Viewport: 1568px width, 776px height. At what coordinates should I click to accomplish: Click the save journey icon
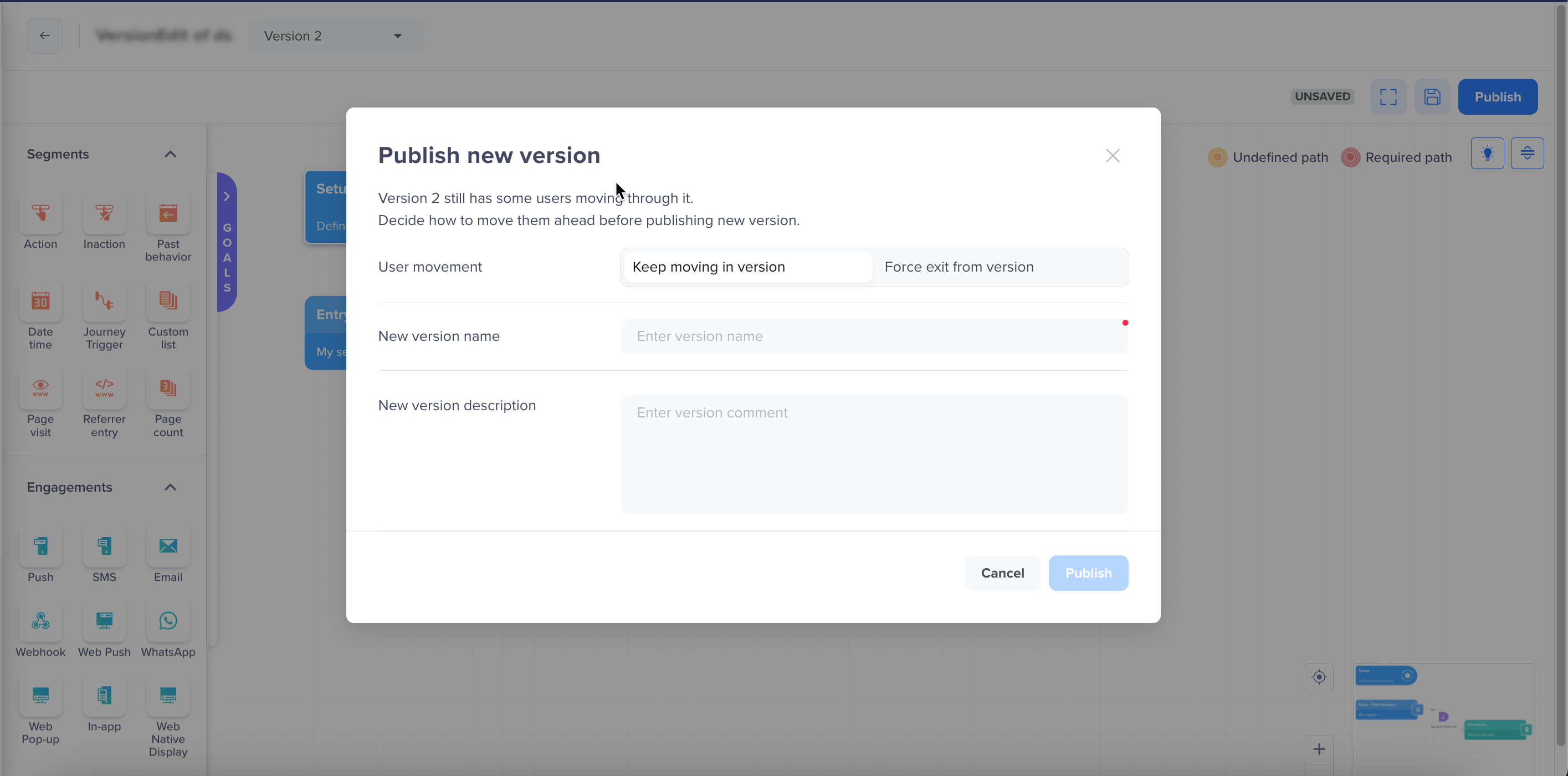pos(1432,96)
